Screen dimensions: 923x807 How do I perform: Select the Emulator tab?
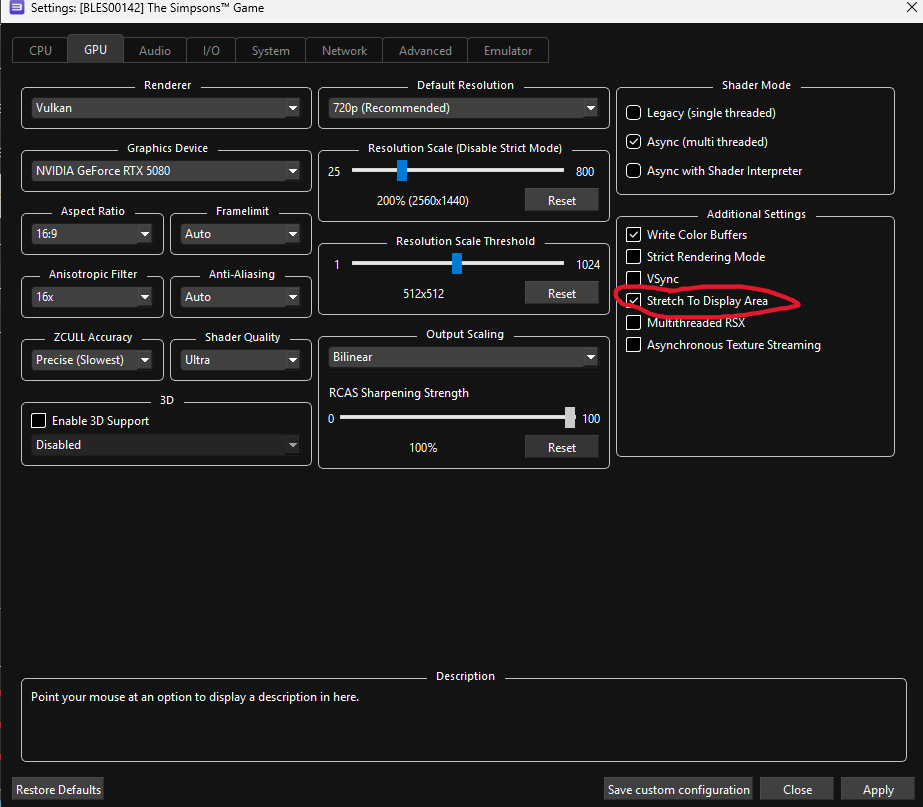508,51
